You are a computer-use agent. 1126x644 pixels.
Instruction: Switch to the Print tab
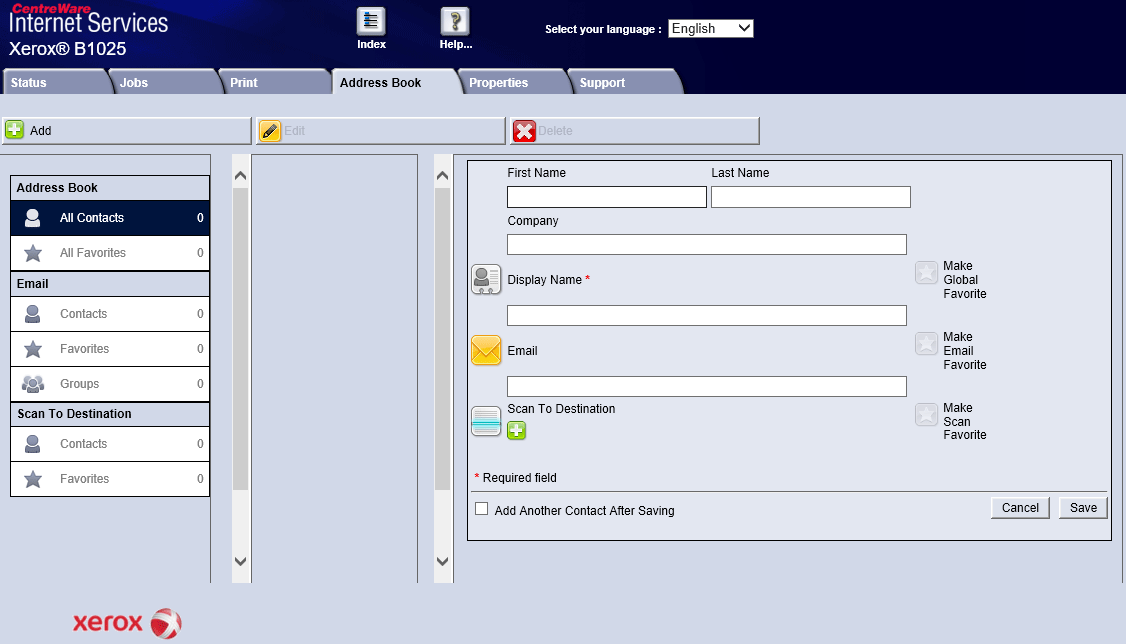click(275, 82)
